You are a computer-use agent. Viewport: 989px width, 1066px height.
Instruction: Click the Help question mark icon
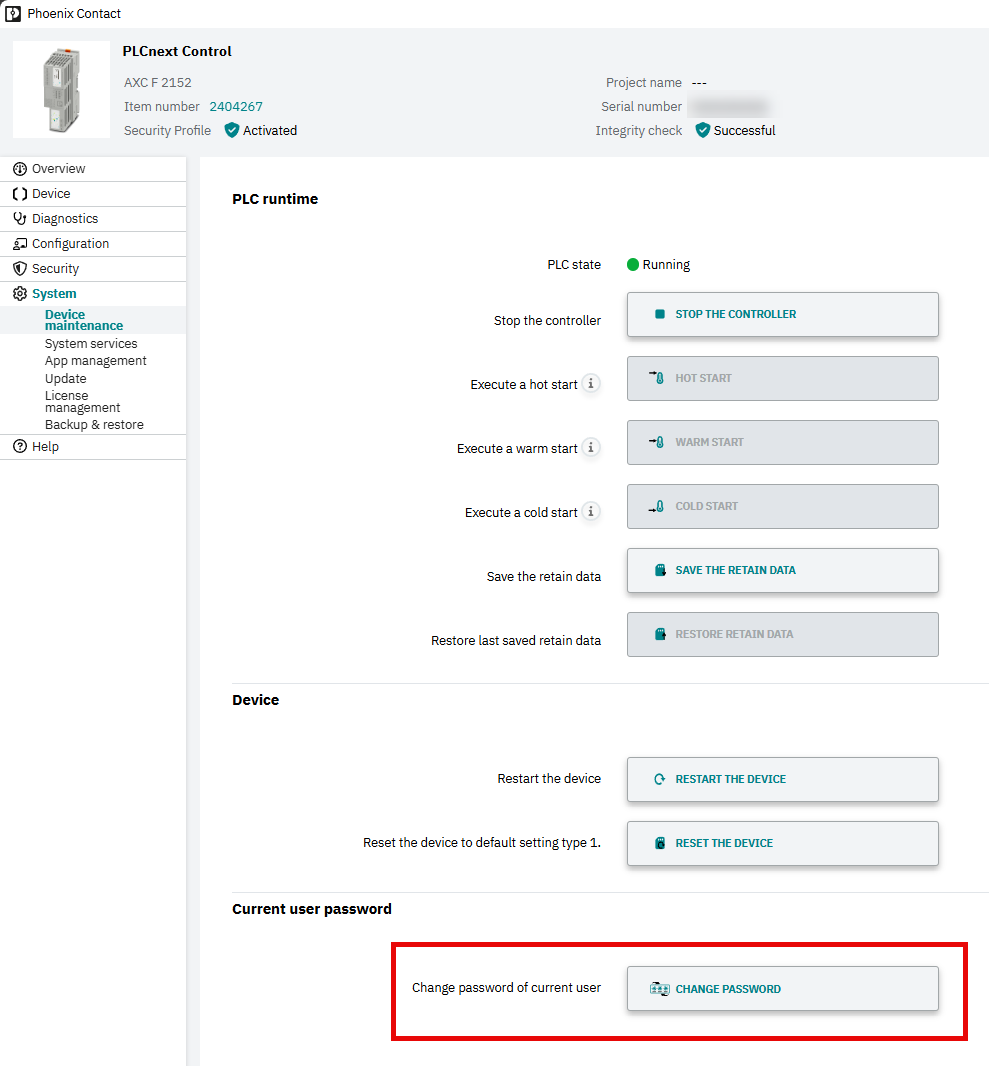(20, 447)
